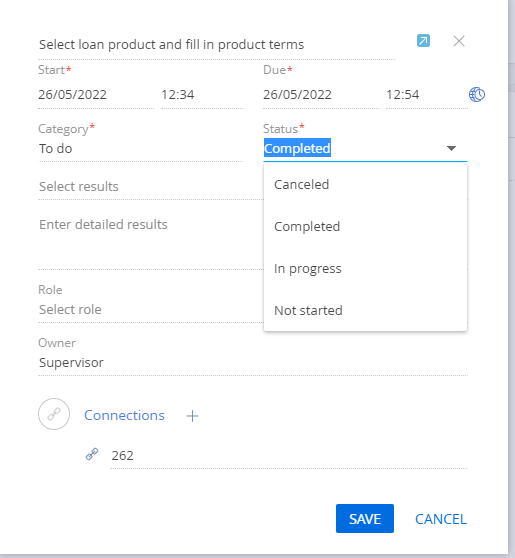Click the Connections link circle icon
Image resolution: width=515 pixels, height=558 pixels.
[x=54, y=414]
